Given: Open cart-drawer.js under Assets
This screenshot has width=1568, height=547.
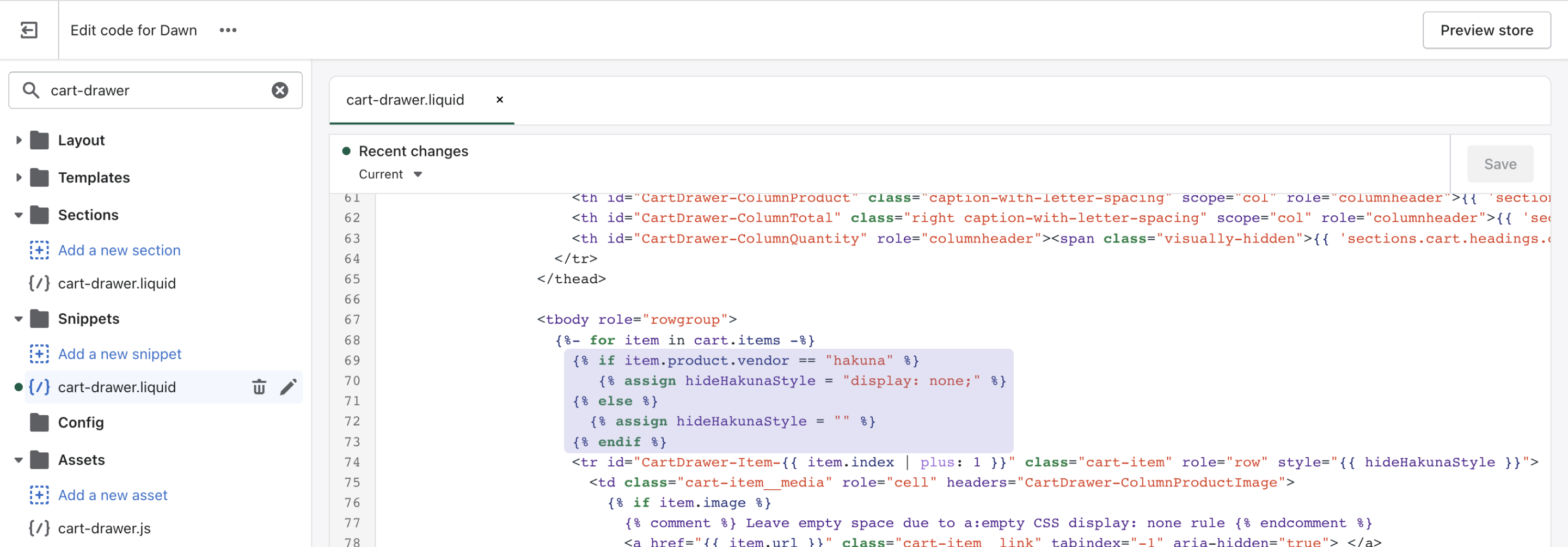Looking at the screenshot, I should click(104, 527).
